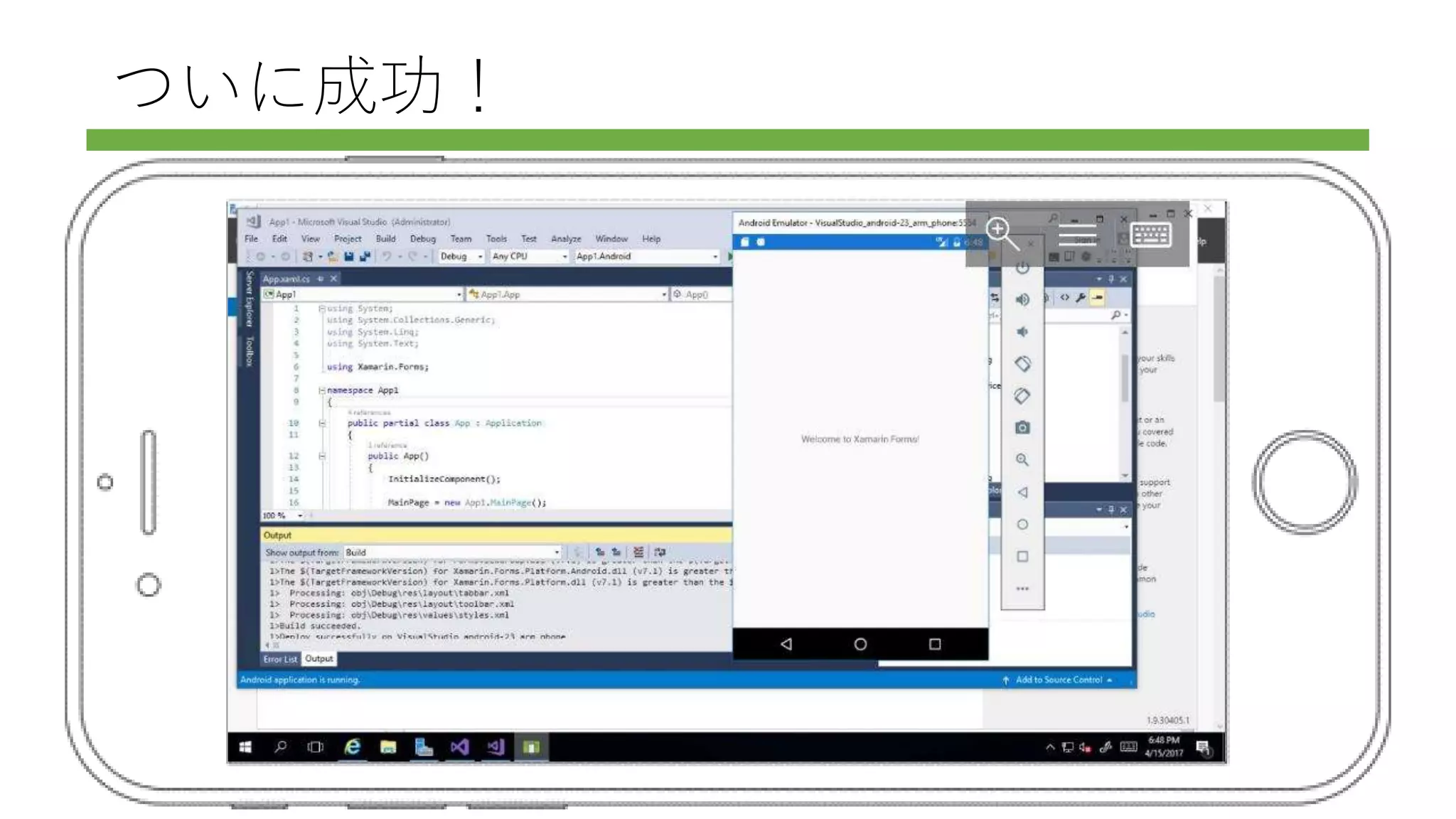
Task: Take an emulator screenshot with camera icon
Action: click(x=1022, y=427)
